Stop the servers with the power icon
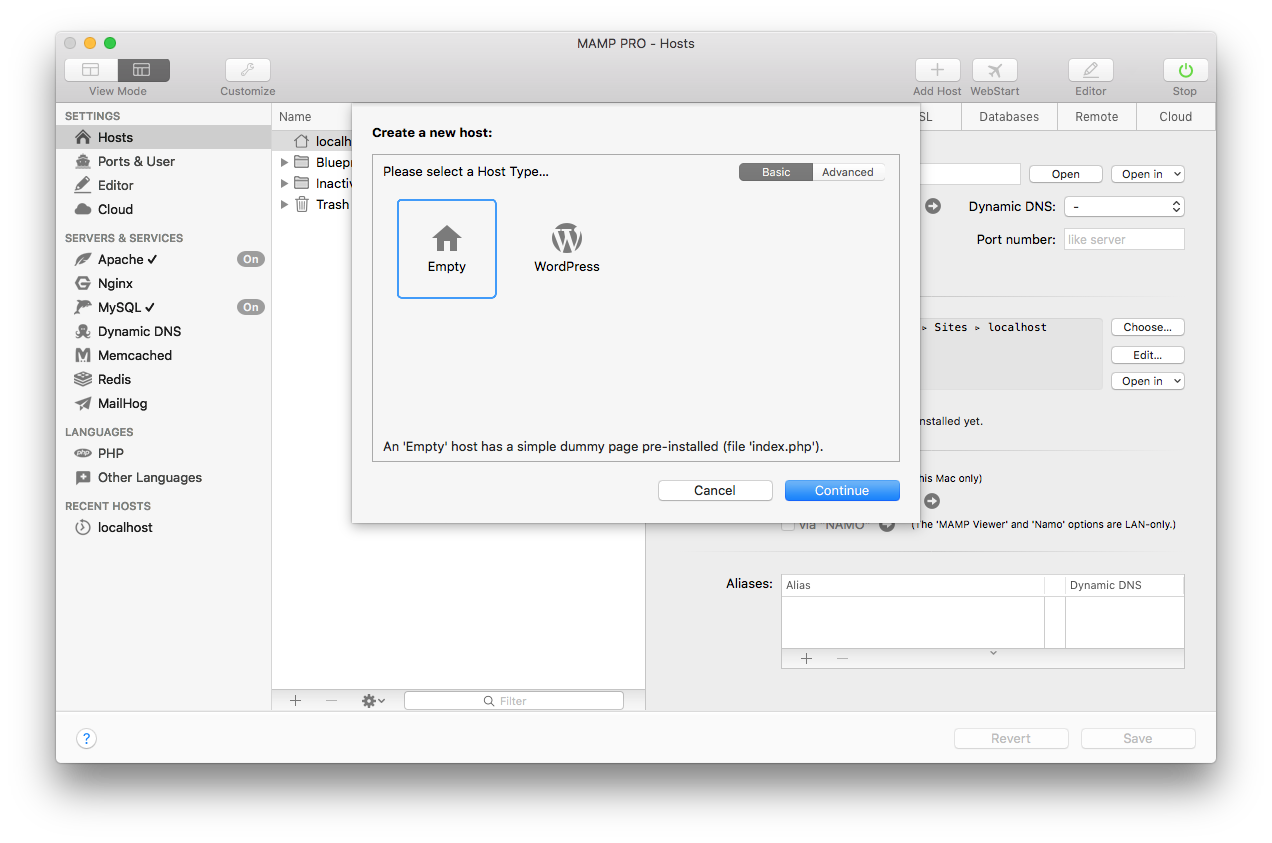This screenshot has height=843, width=1272. point(1184,70)
